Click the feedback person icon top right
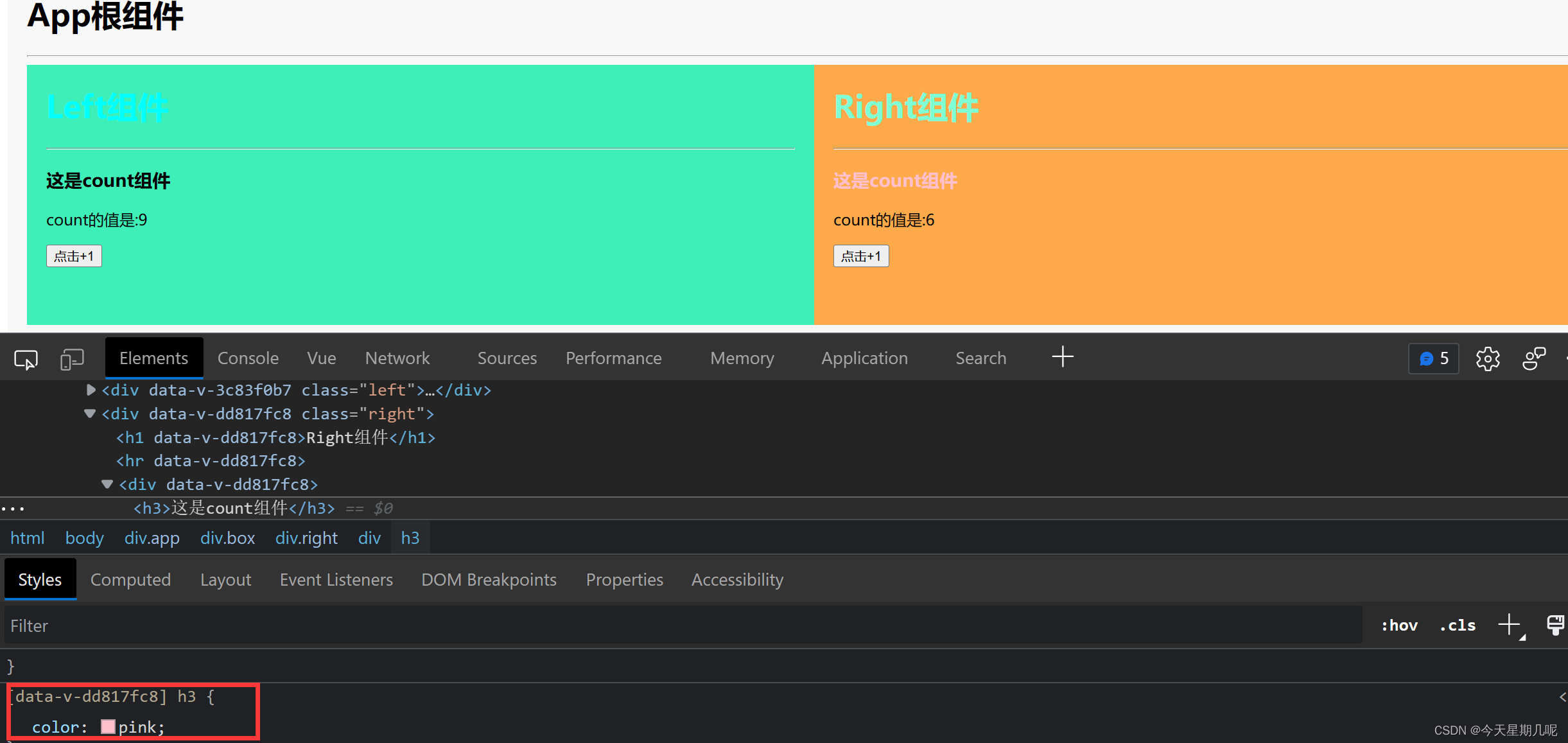Viewport: 1568px width, 743px height. (1534, 358)
